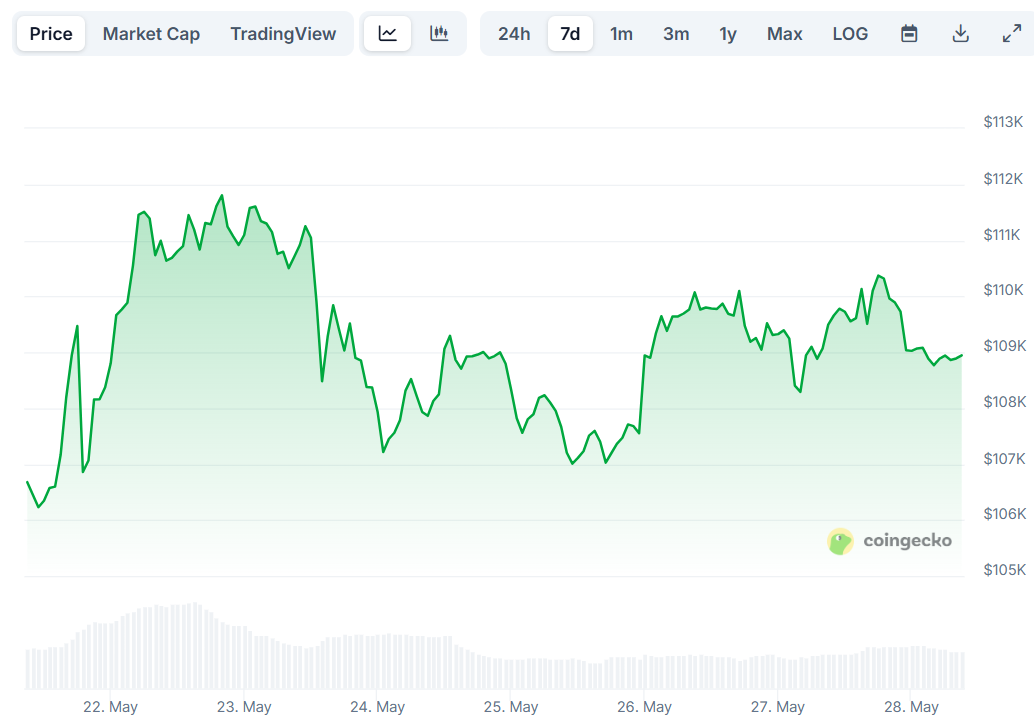Click the 27. May date label
This screenshot has height=718, width=1034.
[x=777, y=707]
